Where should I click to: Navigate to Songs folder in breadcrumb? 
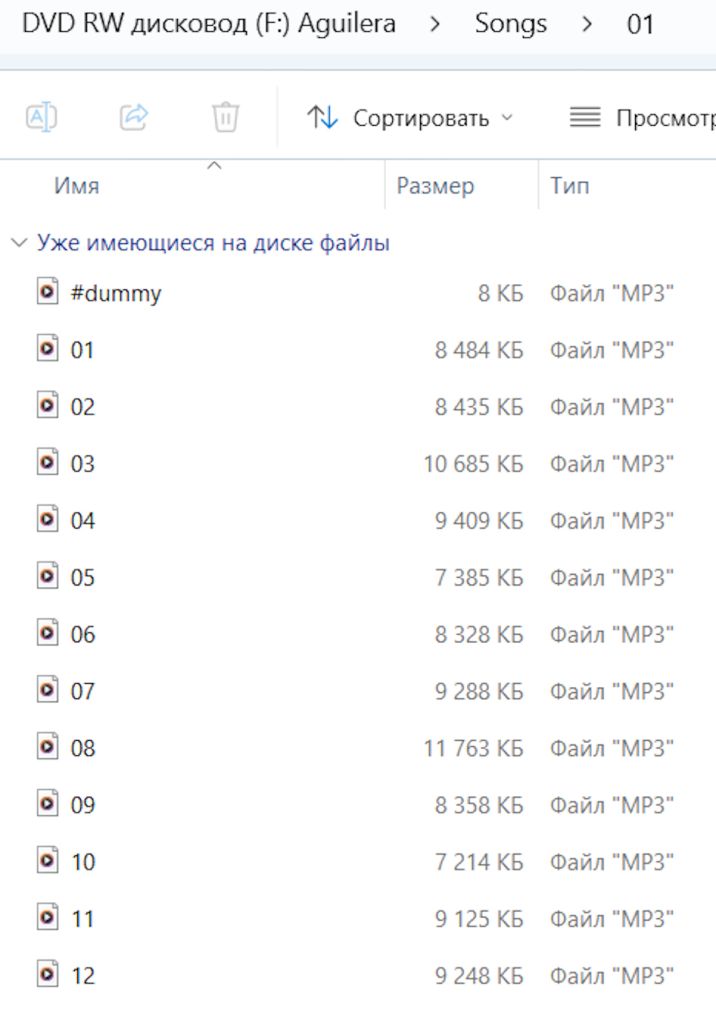[x=510, y=24]
